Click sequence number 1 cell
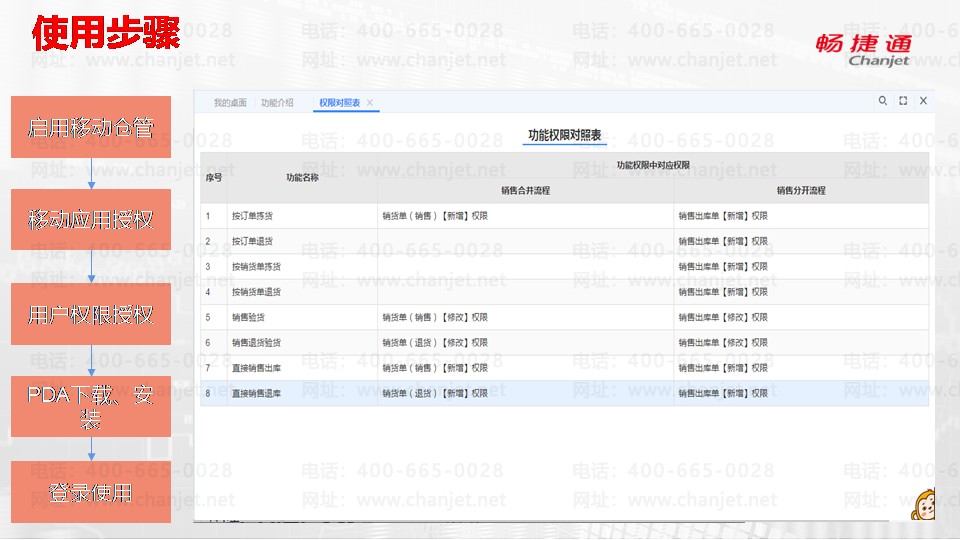 pyautogui.click(x=214, y=216)
